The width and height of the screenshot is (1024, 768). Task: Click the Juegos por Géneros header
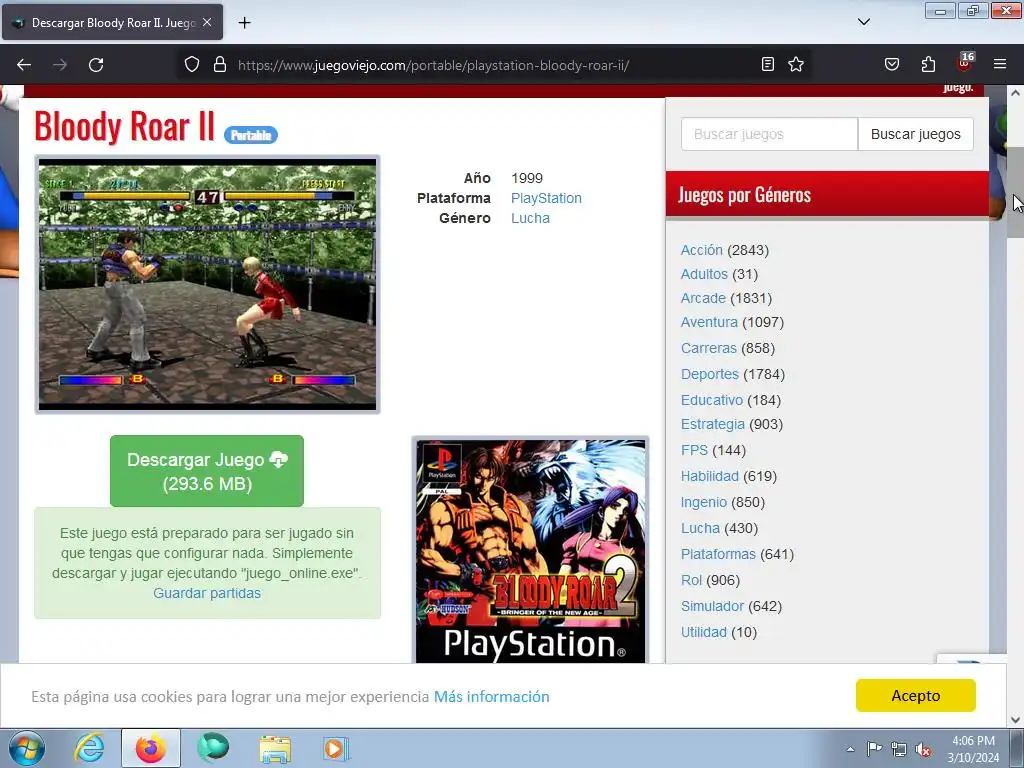[744, 195]
